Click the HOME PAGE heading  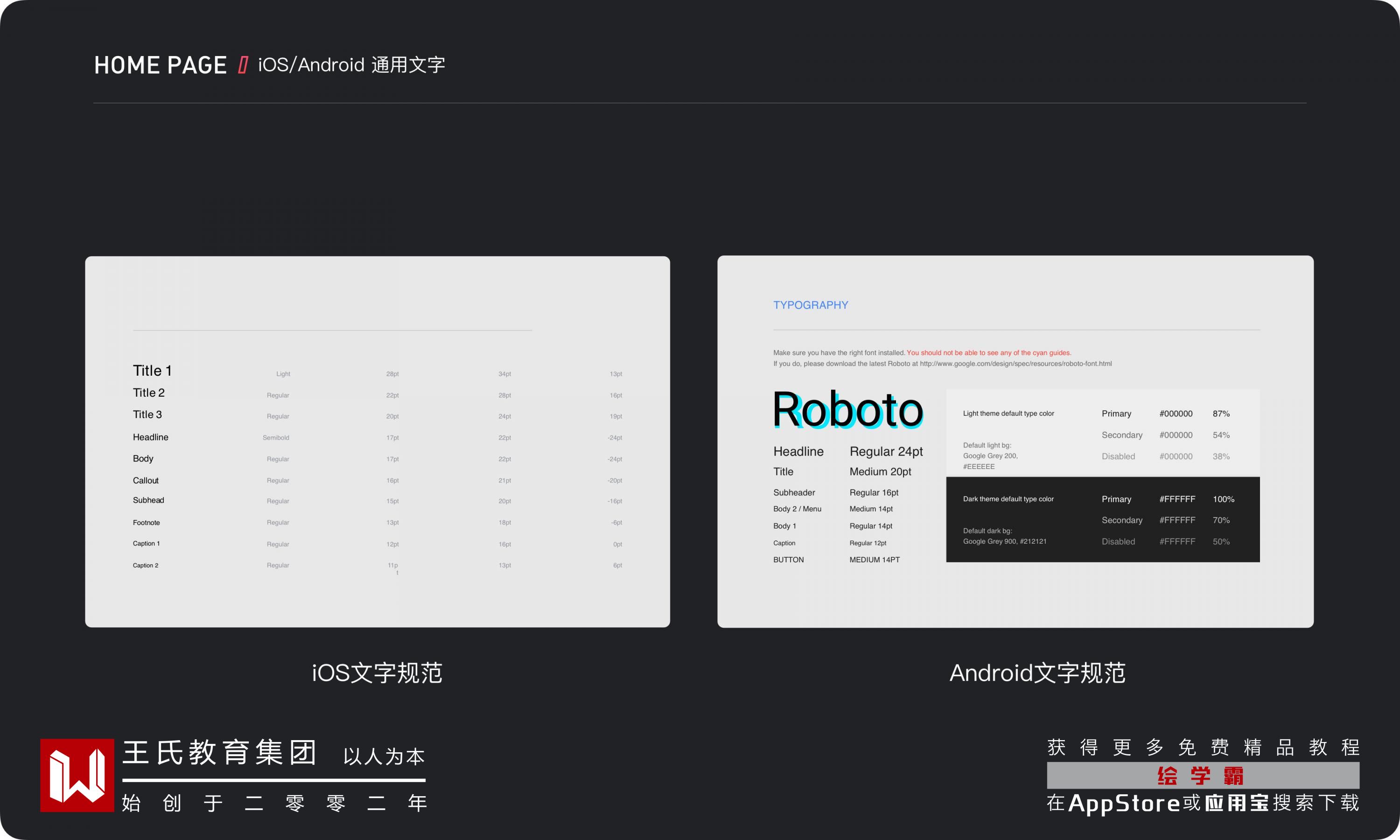tap(160, 65)
